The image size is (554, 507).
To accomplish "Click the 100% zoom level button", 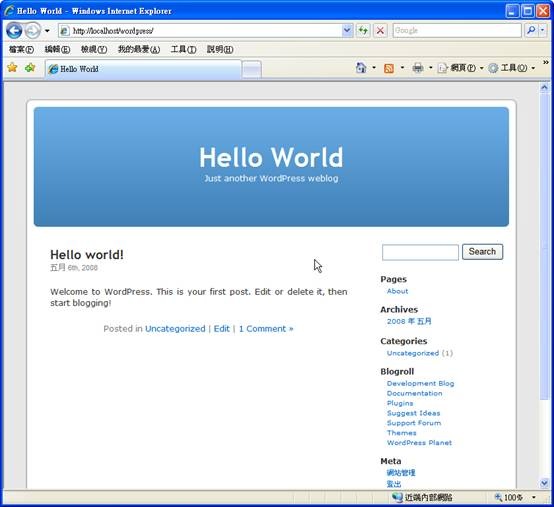I will (x=509, y=497).
